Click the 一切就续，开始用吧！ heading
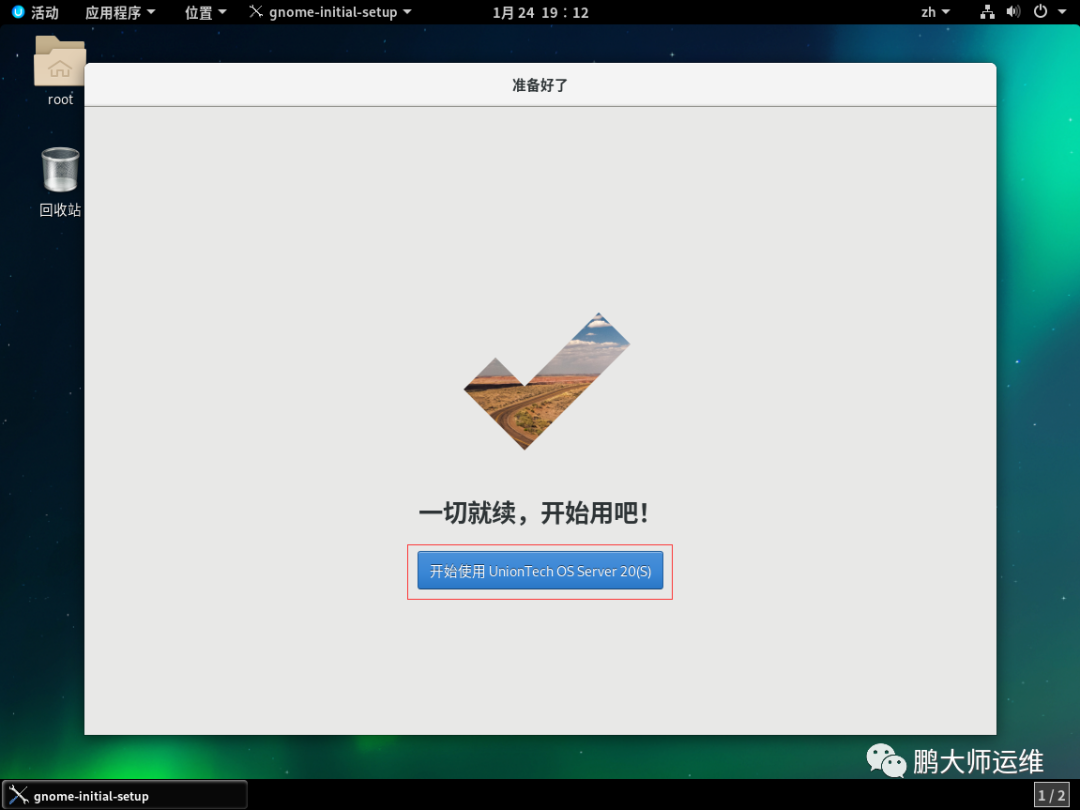 click(x=534, y=512)
